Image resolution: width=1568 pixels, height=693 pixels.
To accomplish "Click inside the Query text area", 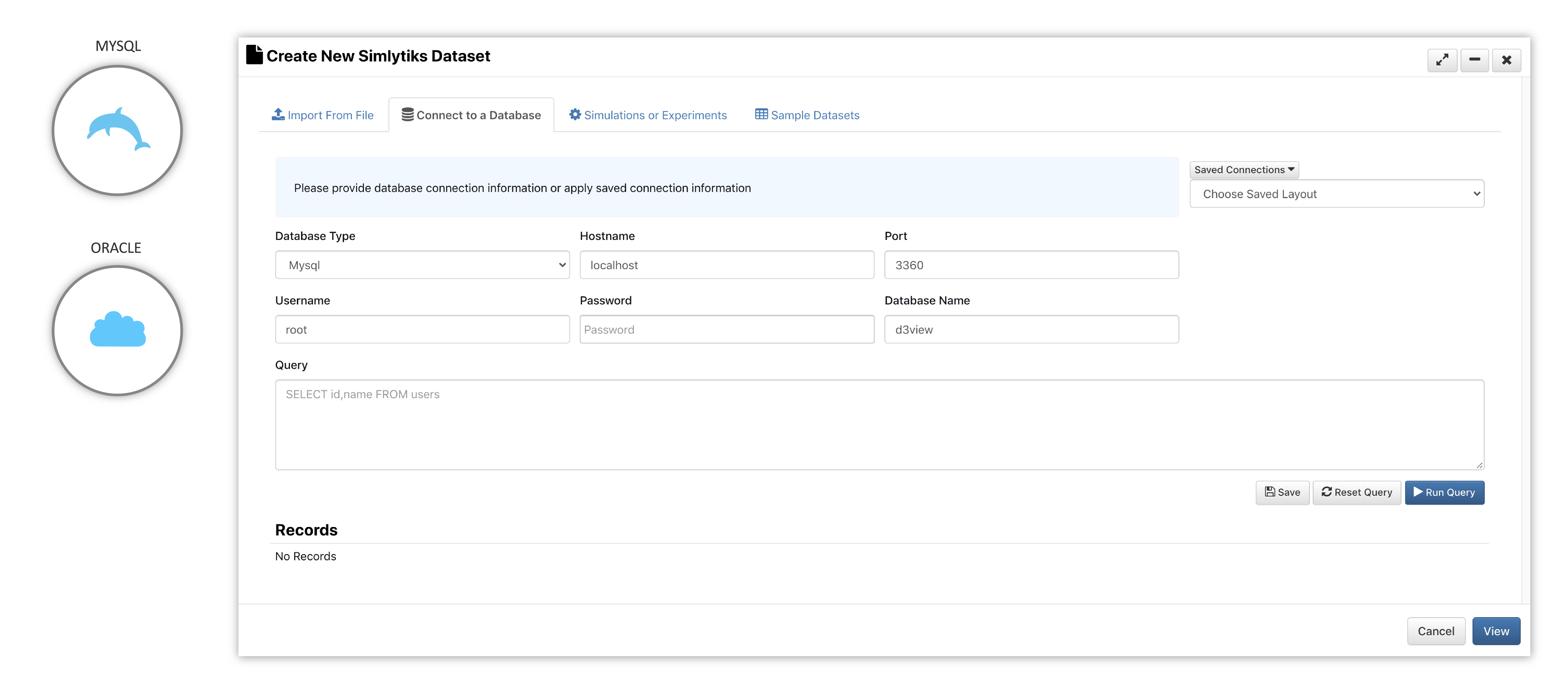I will point(880,425).
